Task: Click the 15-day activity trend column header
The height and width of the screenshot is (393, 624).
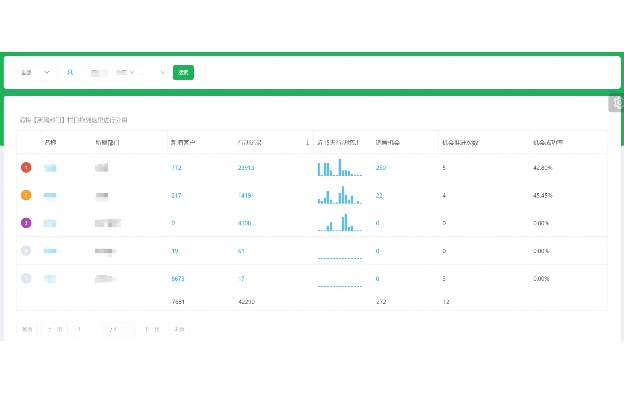Action: [338, 142]
